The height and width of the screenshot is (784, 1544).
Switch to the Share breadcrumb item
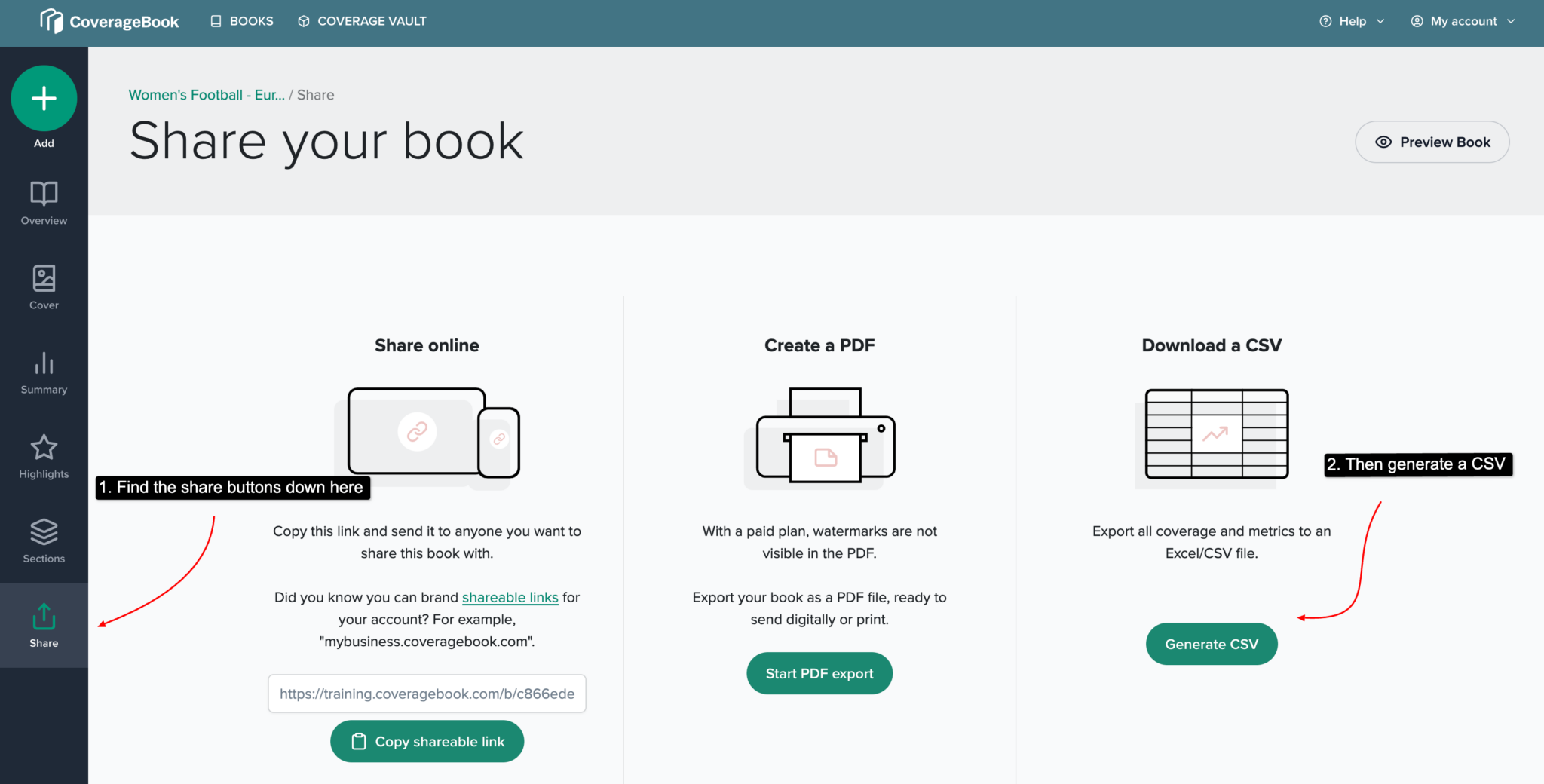click(315, 95)
